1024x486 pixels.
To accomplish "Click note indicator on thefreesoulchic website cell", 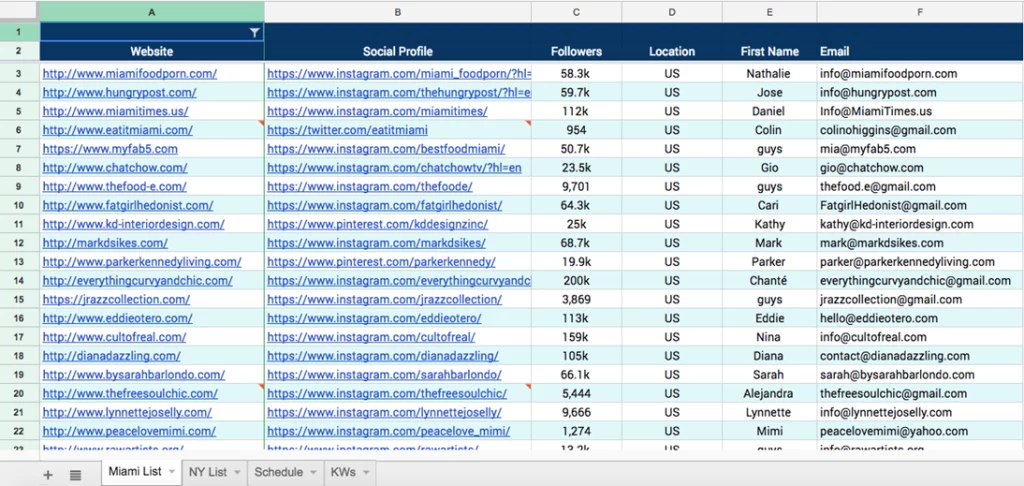I will coord(261,387).
